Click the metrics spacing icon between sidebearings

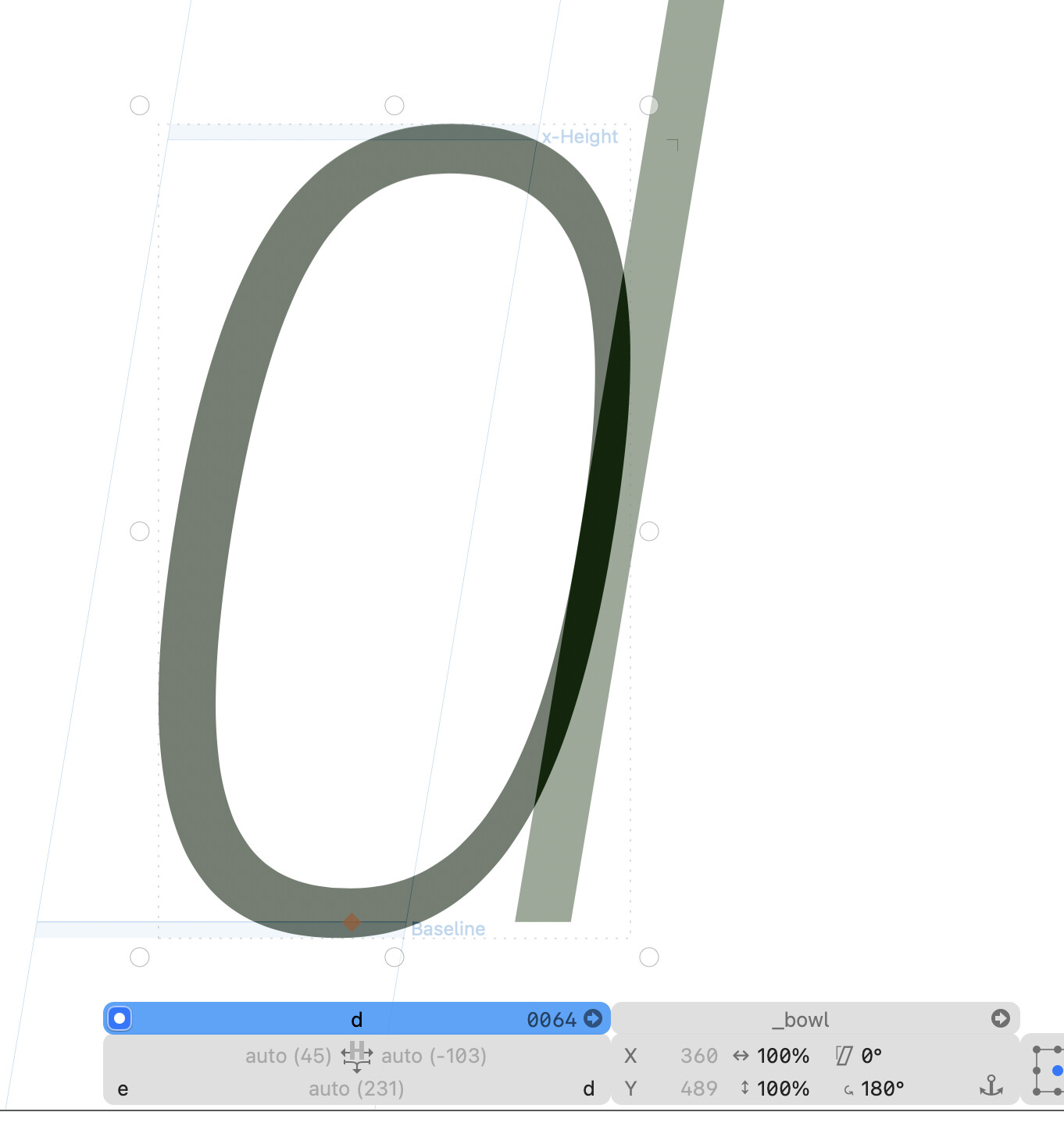[x=356, y=1056]
